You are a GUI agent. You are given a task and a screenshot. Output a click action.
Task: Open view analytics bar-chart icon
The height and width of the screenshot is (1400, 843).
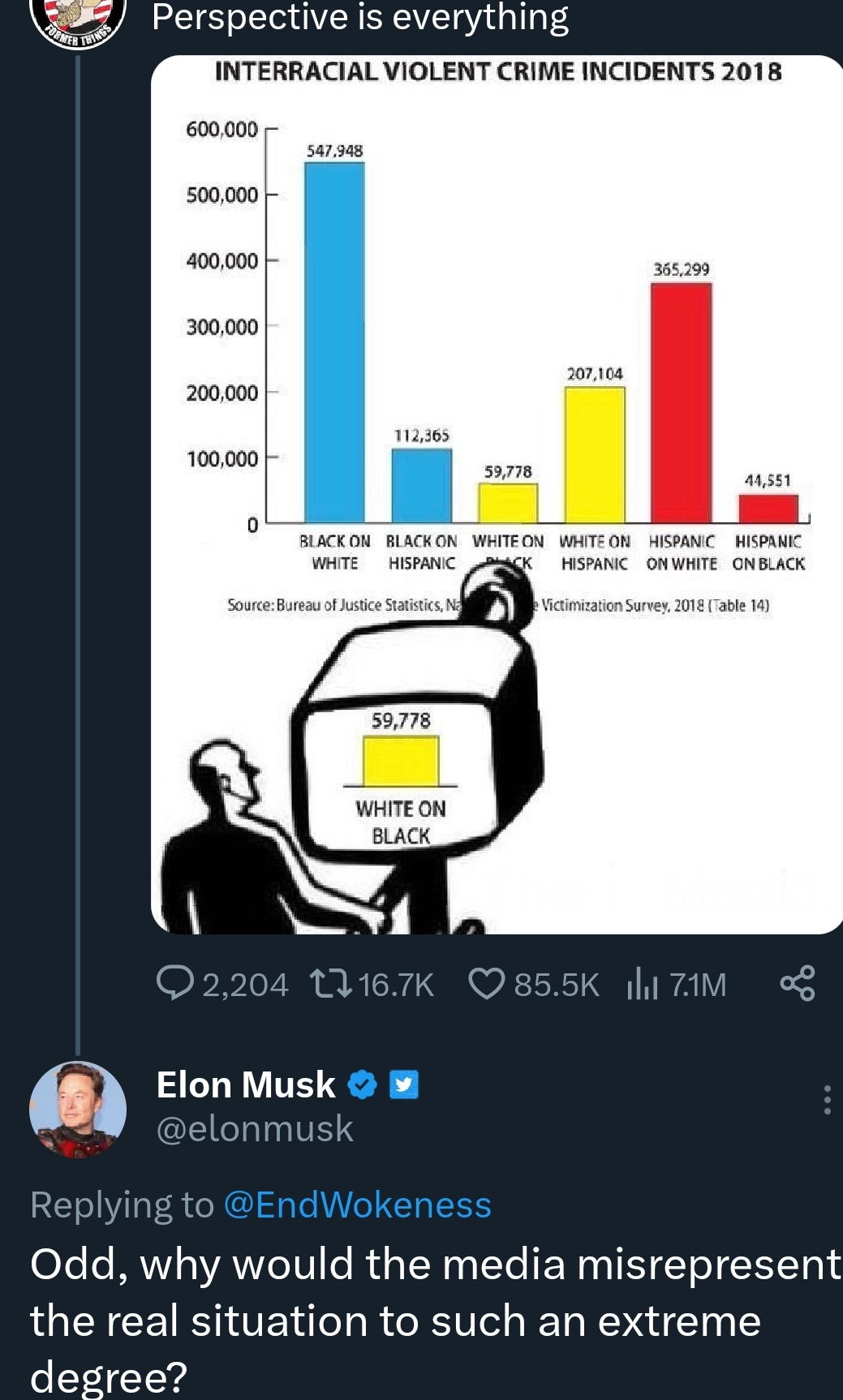pyautogui.click(x=642, y=984)
